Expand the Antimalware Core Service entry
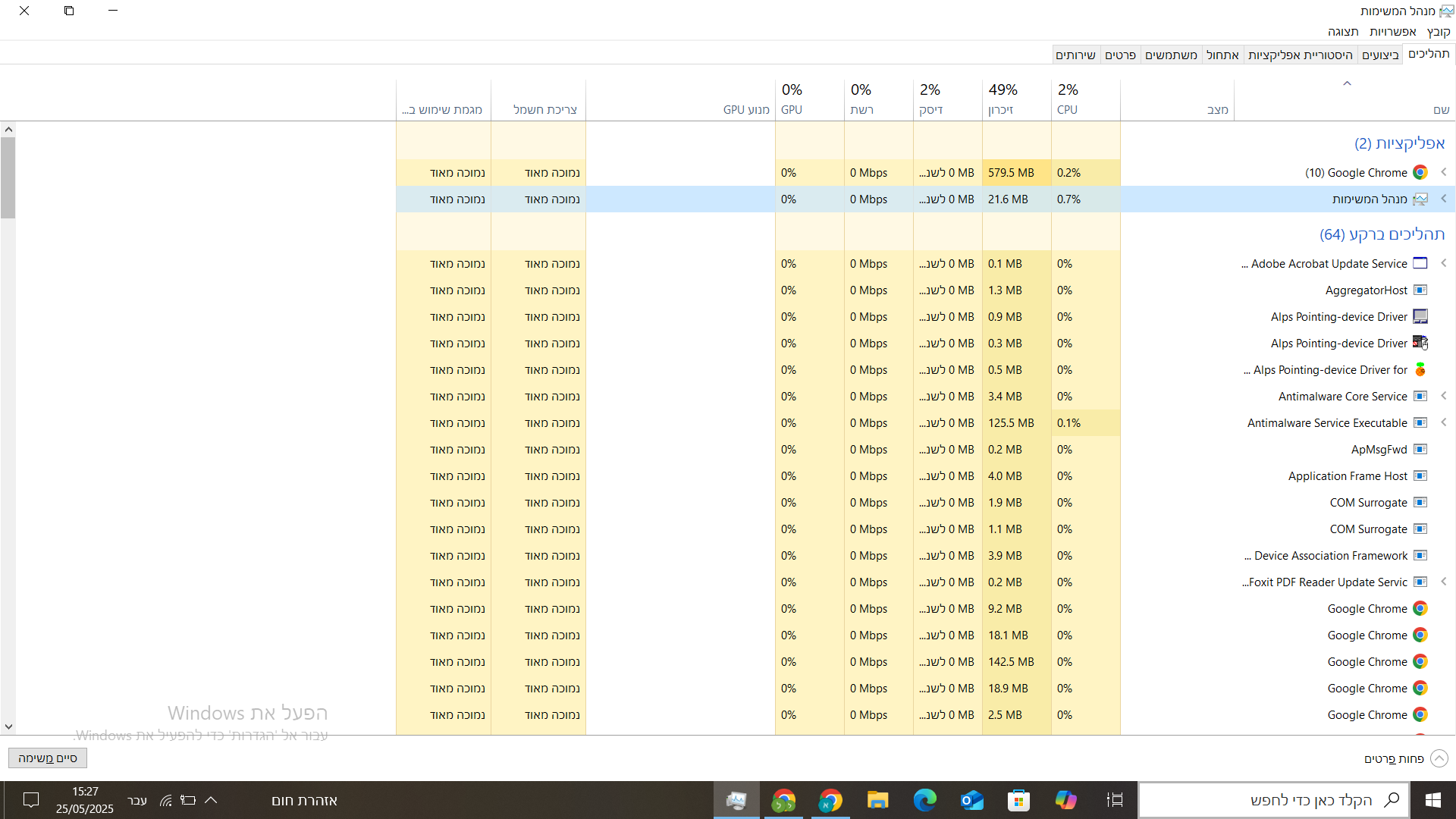Screen dimensions: 1456x819 (x=1444, y=397)
